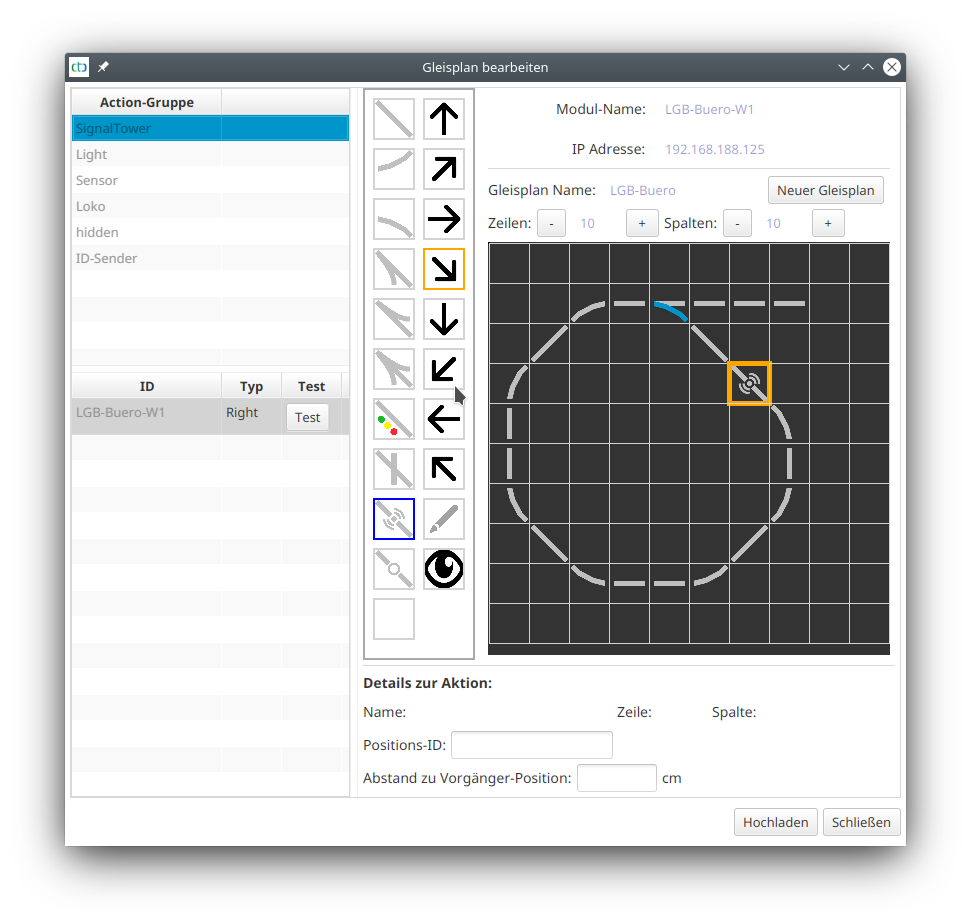Select the pencil editing tool
Image resolution: width=971 pixels, height=923 pixels.
(443, 518)
